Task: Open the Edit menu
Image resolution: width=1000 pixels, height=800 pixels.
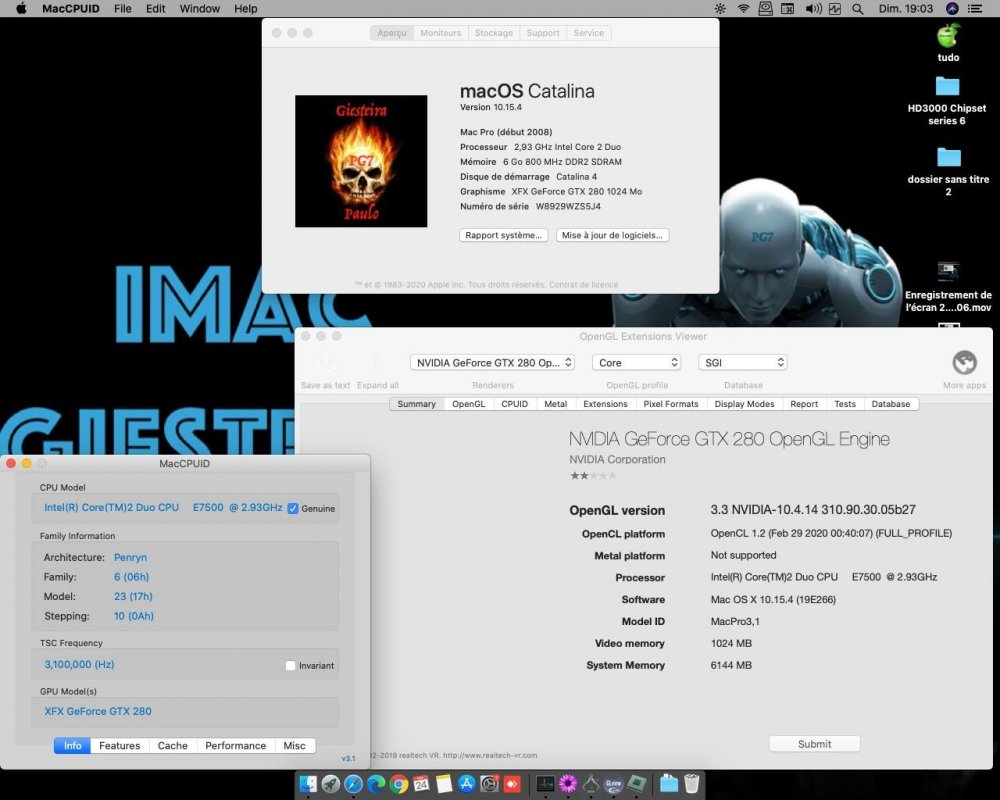Action: pyautogui.click(x=156, y=8)
